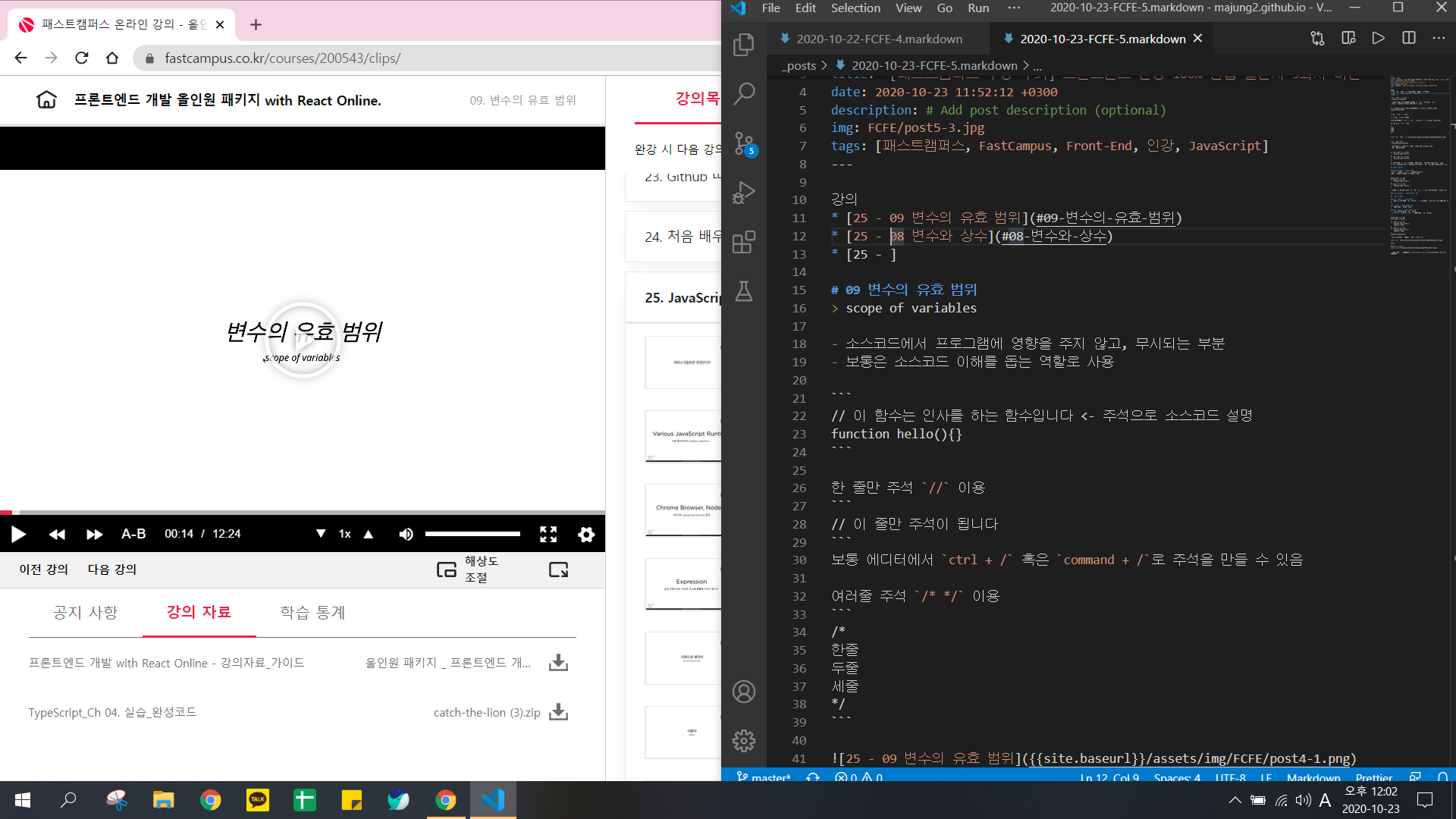Split the VS Code editor right
Image resolution: width=1456 pixels, height=819 pixels.
[1409, 38]
